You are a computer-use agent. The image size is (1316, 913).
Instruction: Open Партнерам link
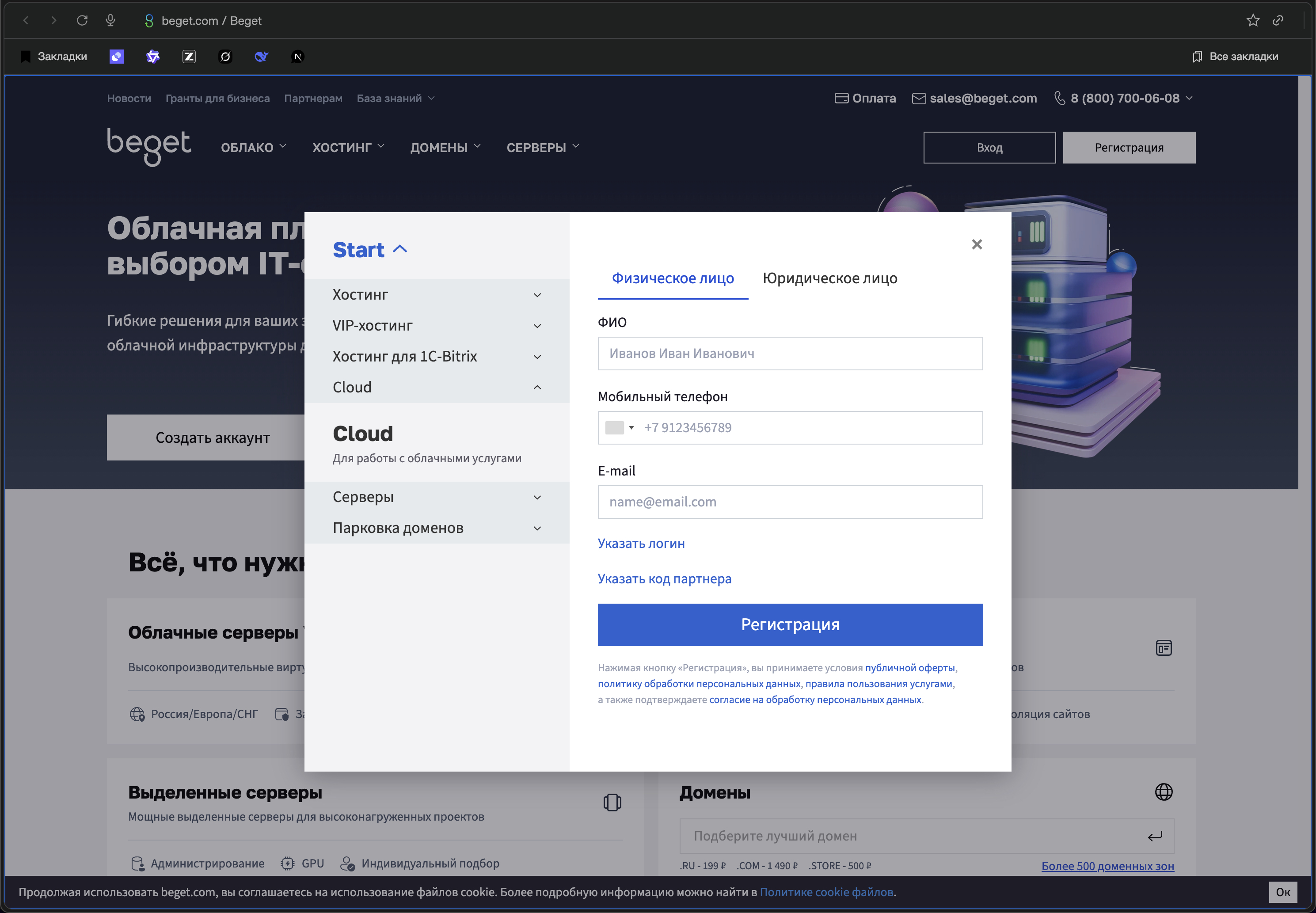coord(313,99)
